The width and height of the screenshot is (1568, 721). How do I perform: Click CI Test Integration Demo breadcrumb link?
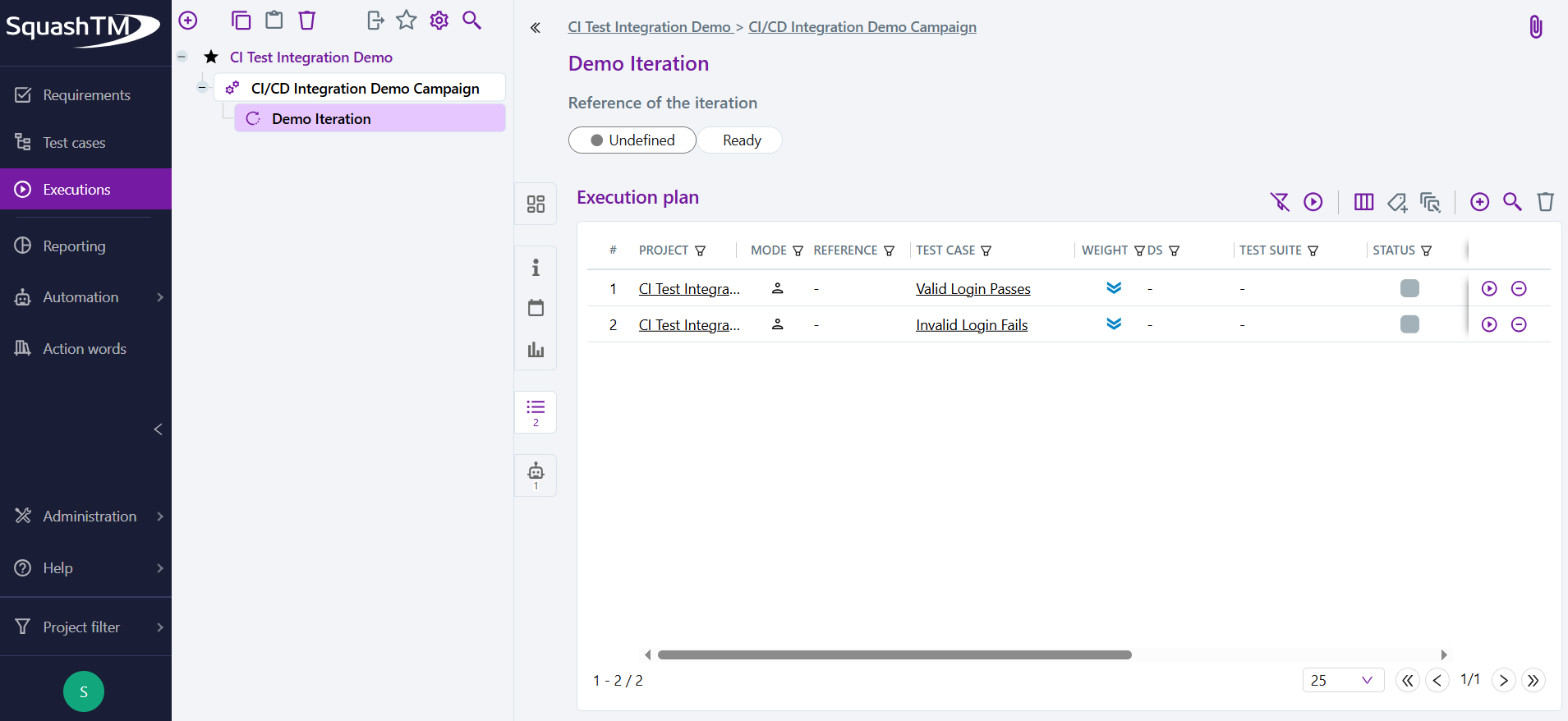point(649,27)
